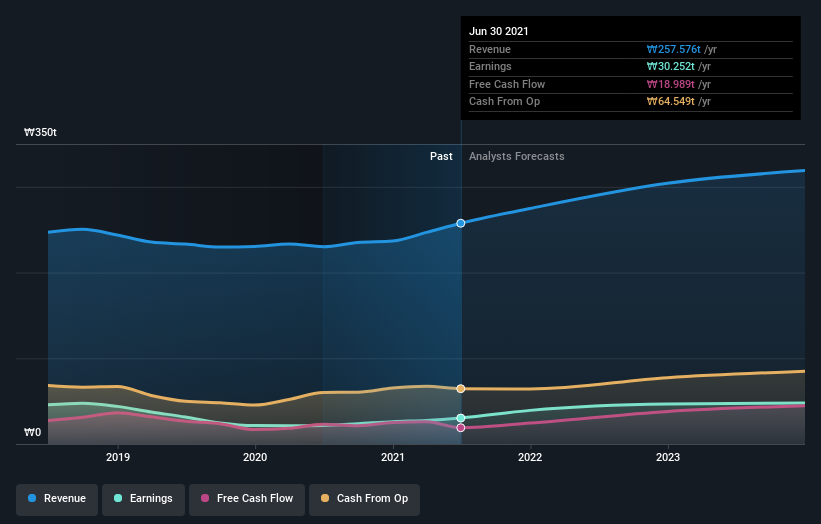Select the 2019 axis label
821x524 pixels.
pos(118,458)
